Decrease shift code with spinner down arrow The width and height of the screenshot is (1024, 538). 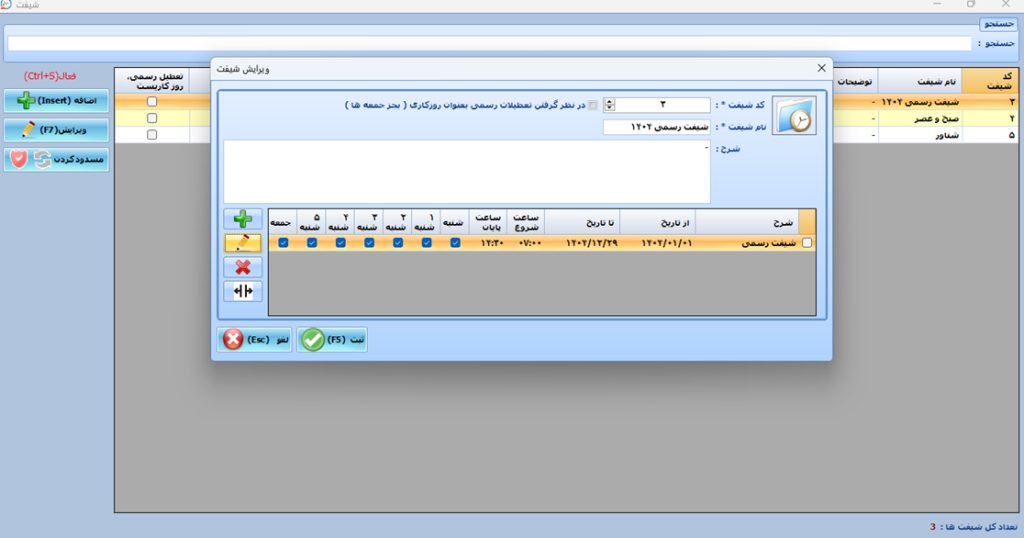pos(610,108)
